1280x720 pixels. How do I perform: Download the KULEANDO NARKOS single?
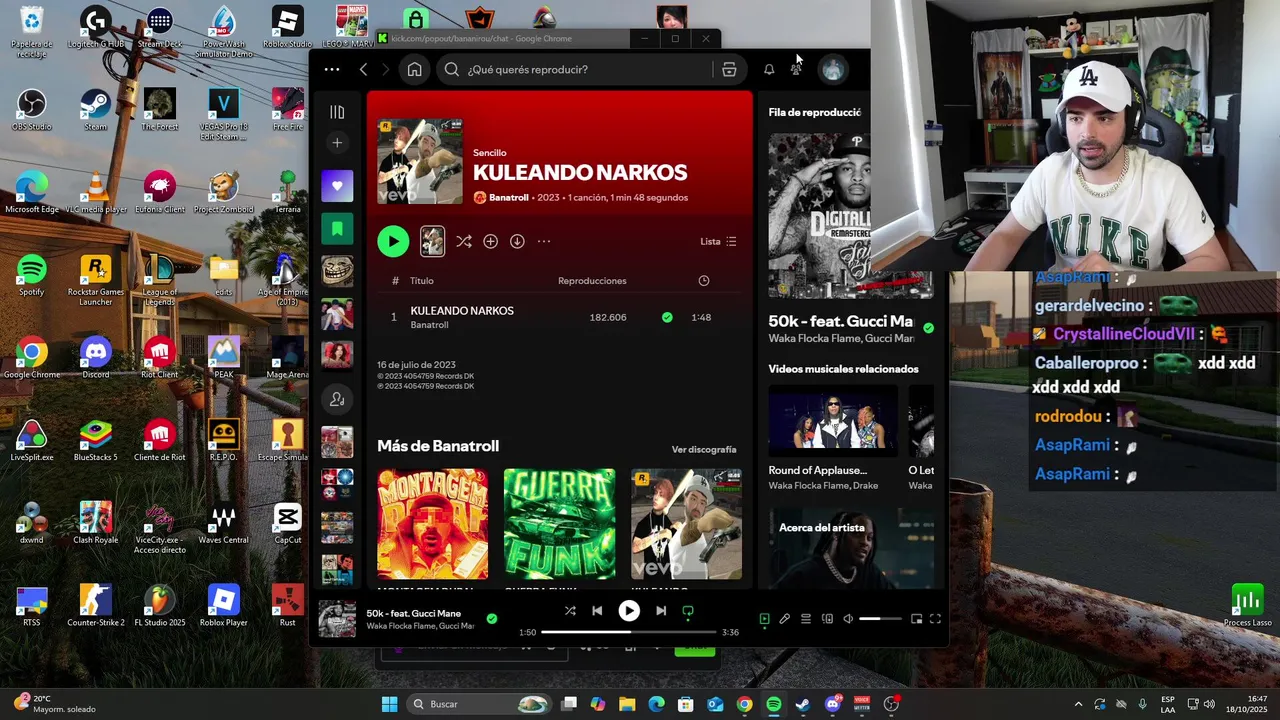click(517, 241)
